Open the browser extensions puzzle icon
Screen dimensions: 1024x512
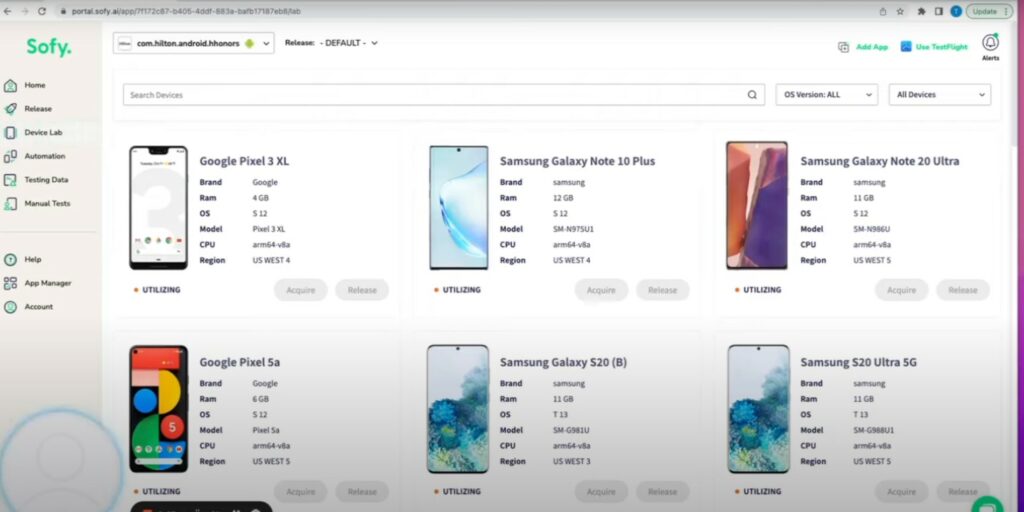(x=921, y=11)
